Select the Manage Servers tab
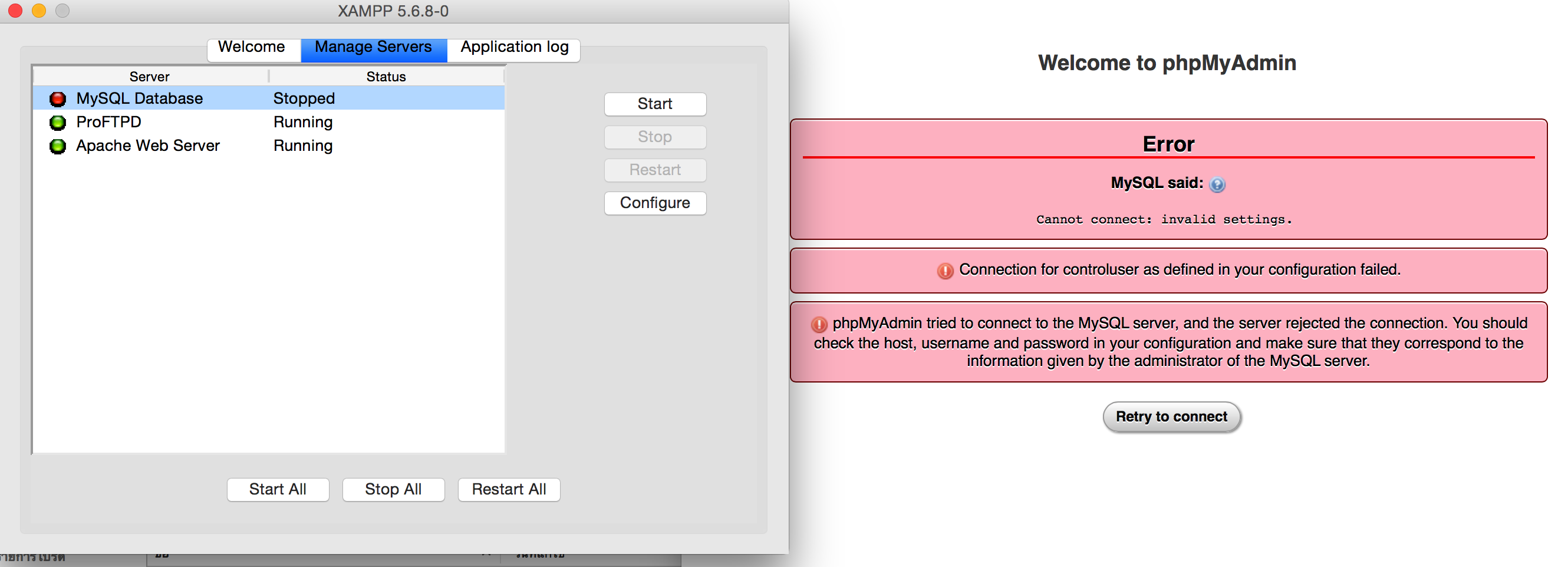 coord(374,48)
